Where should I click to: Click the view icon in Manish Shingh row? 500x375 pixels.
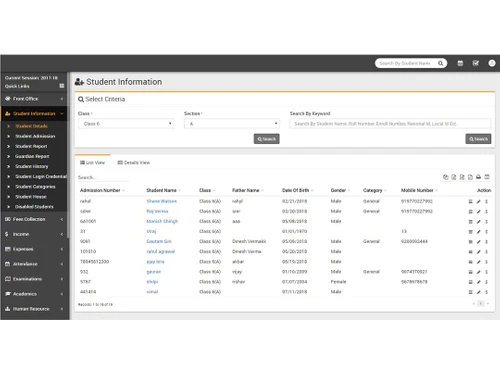pyautogui.click(x=470, y=221)
